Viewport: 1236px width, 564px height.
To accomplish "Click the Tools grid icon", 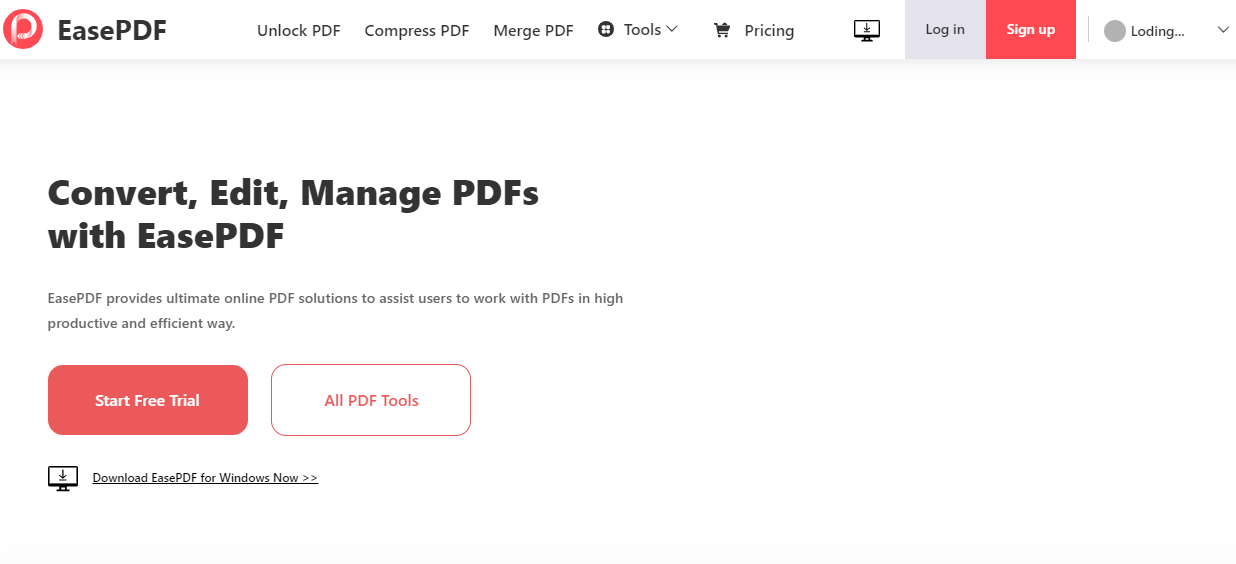I will 606,30.
